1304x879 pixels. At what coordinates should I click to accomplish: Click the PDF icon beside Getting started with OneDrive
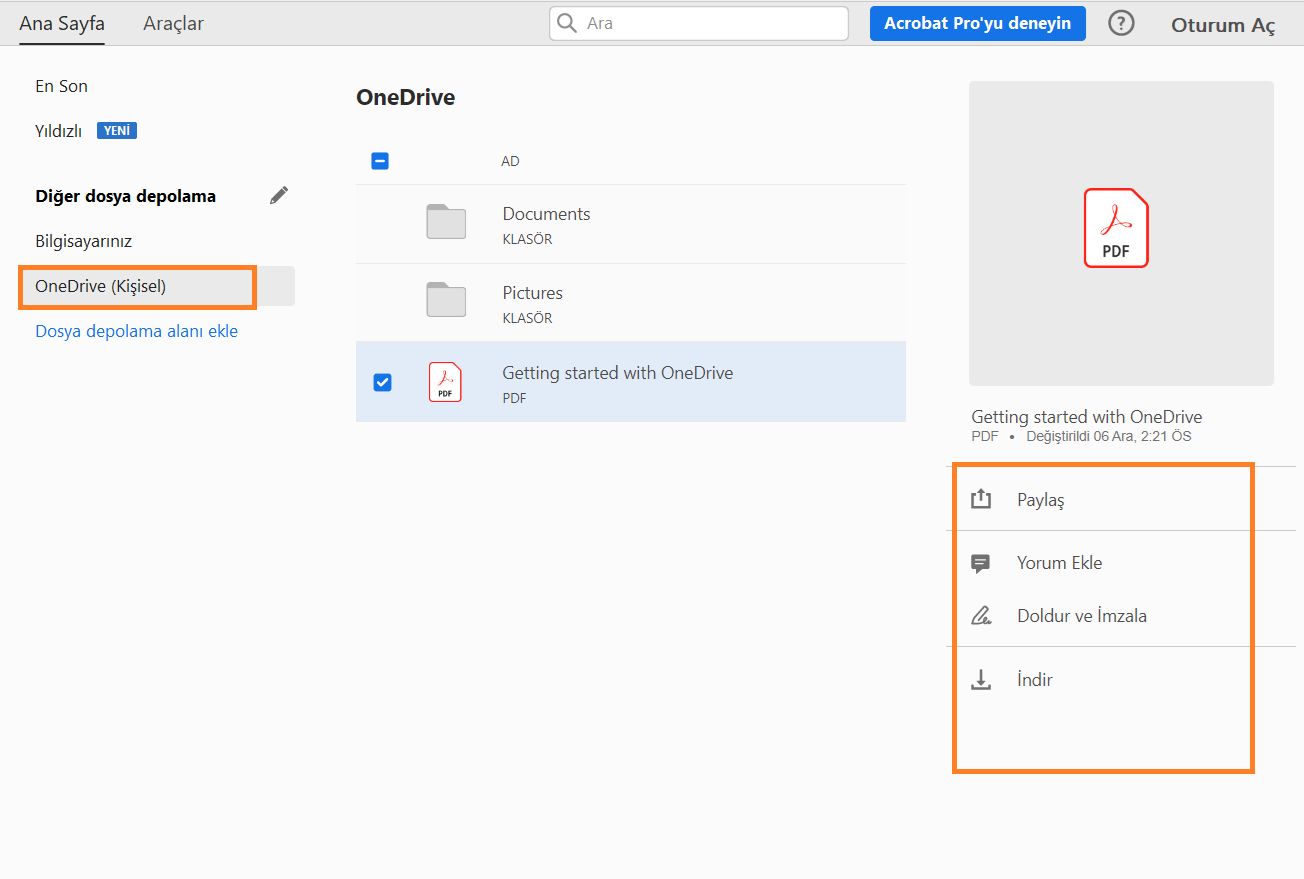pos(444,381)
